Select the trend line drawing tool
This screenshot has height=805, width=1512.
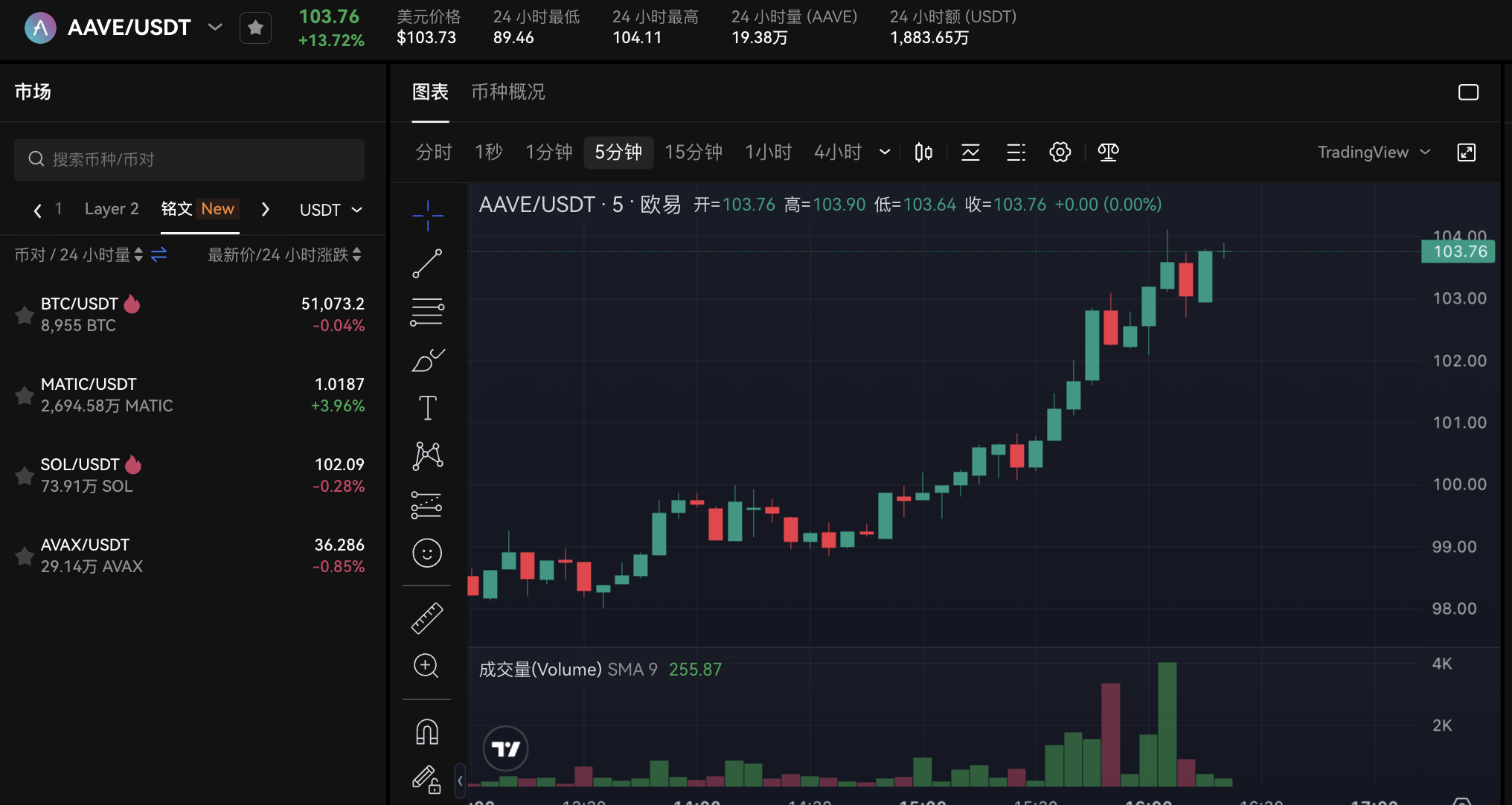427,263
